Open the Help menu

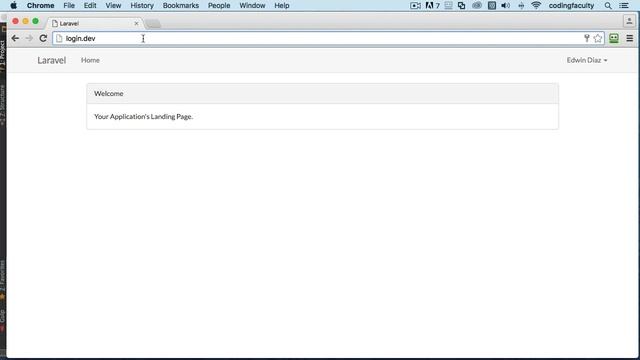(282, 6)
